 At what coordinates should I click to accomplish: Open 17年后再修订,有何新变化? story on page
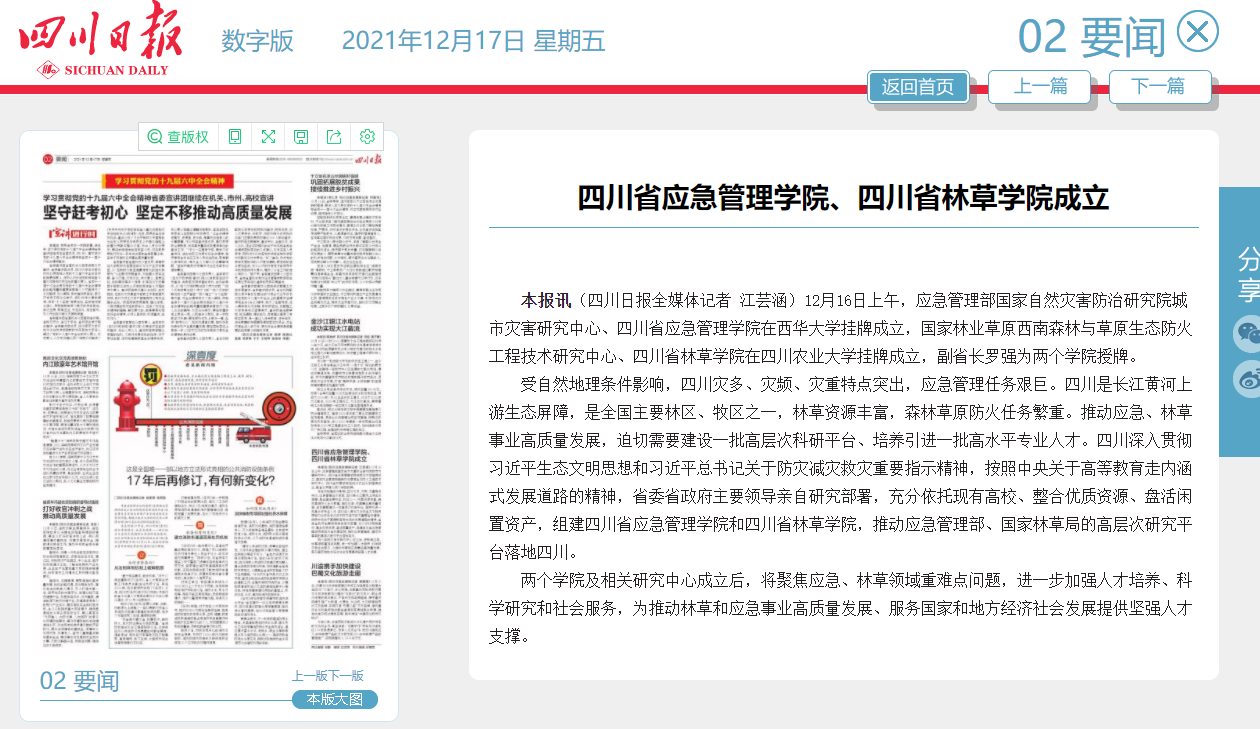point(200,479)
